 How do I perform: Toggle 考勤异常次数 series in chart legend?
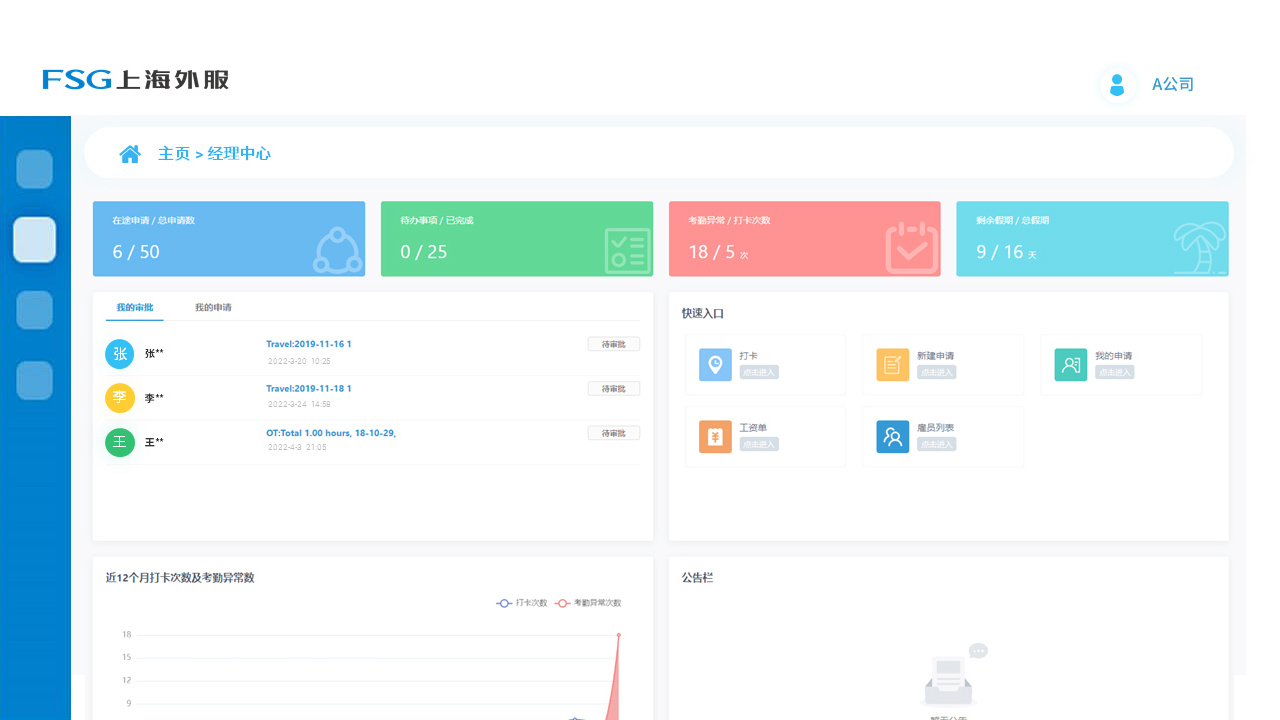pyautogui.click(x=589, y=603)
